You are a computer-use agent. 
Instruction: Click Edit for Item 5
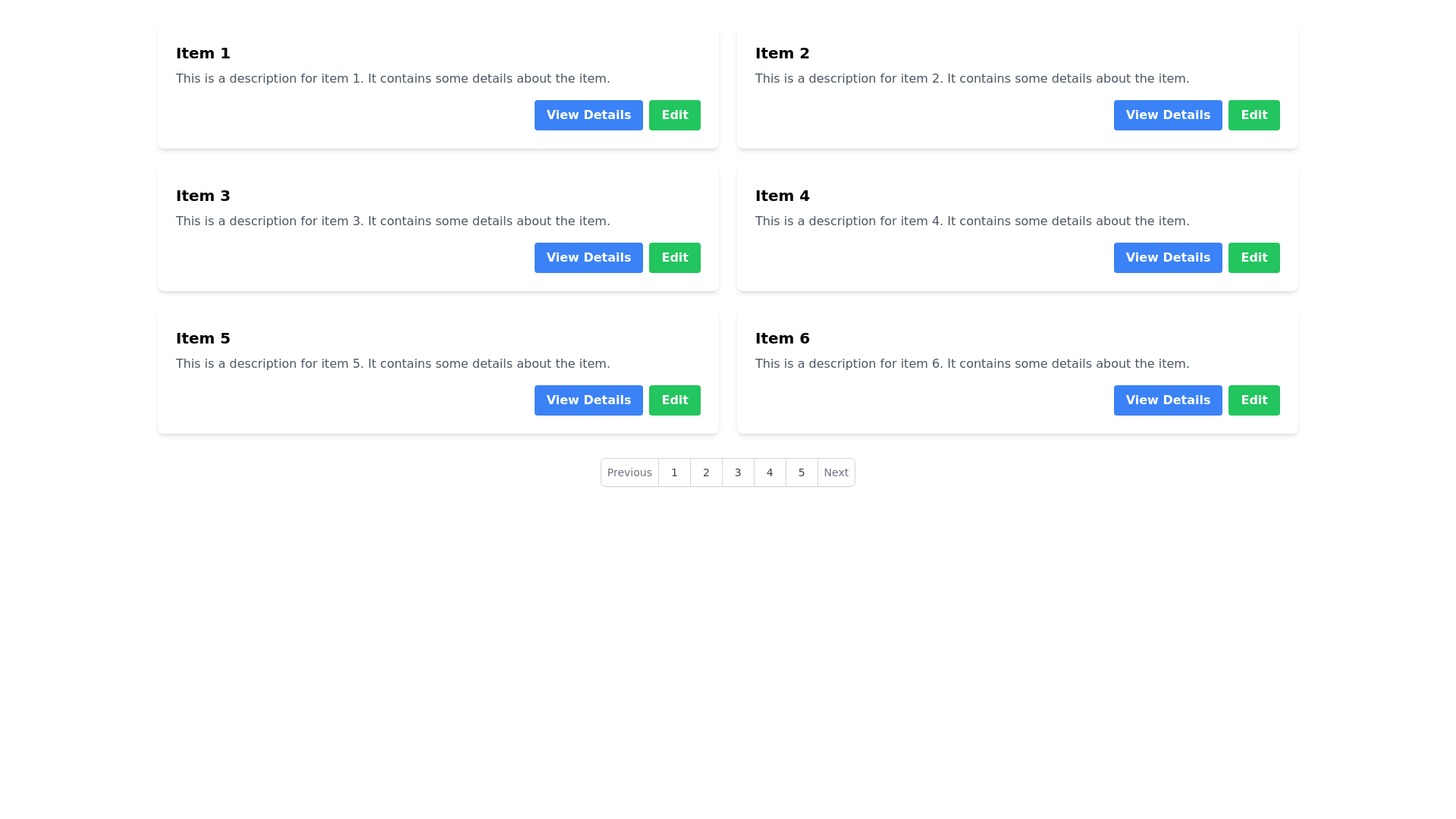click(674, 400)
